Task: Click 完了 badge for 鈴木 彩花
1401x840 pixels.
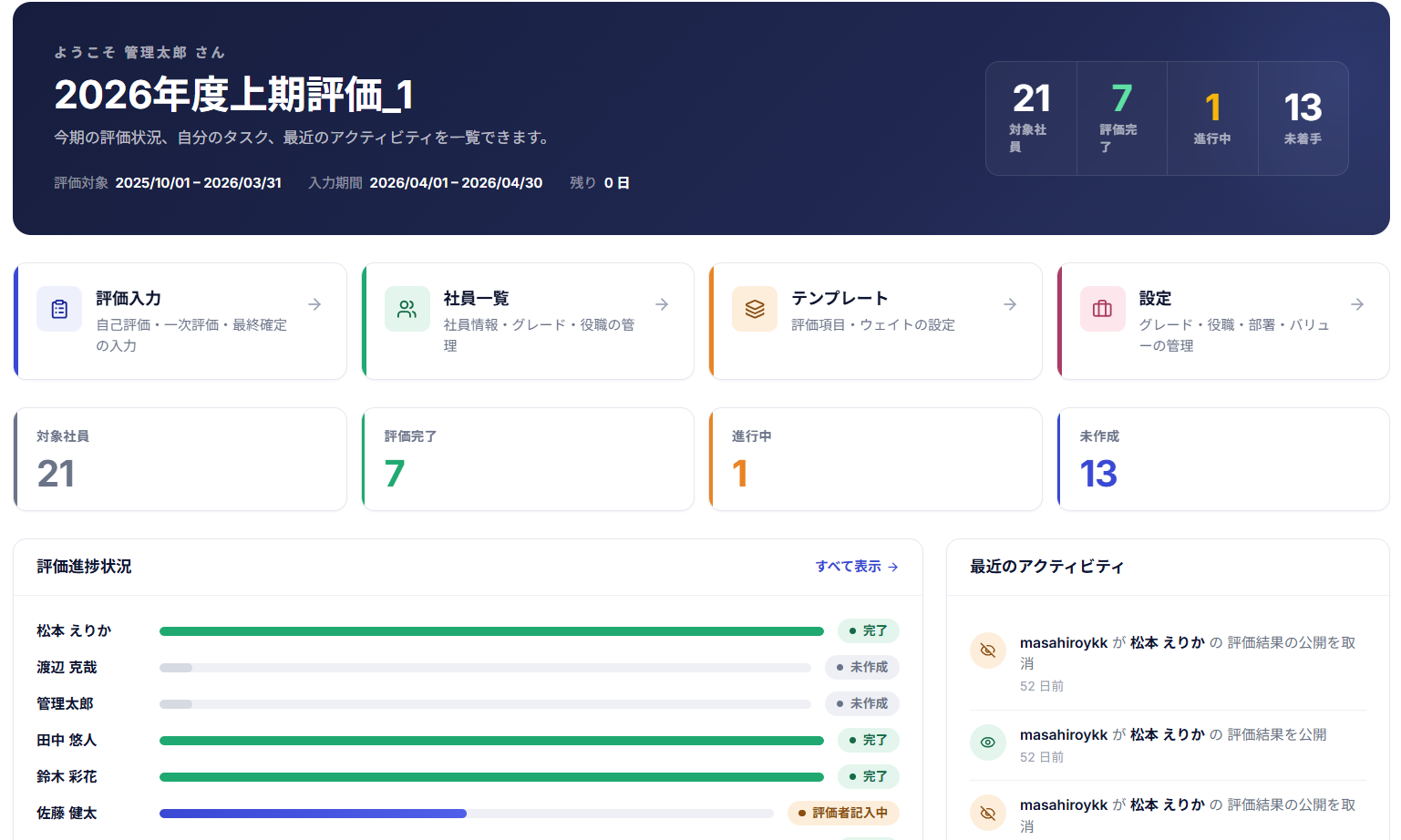Action: click(x=869, y=776)
